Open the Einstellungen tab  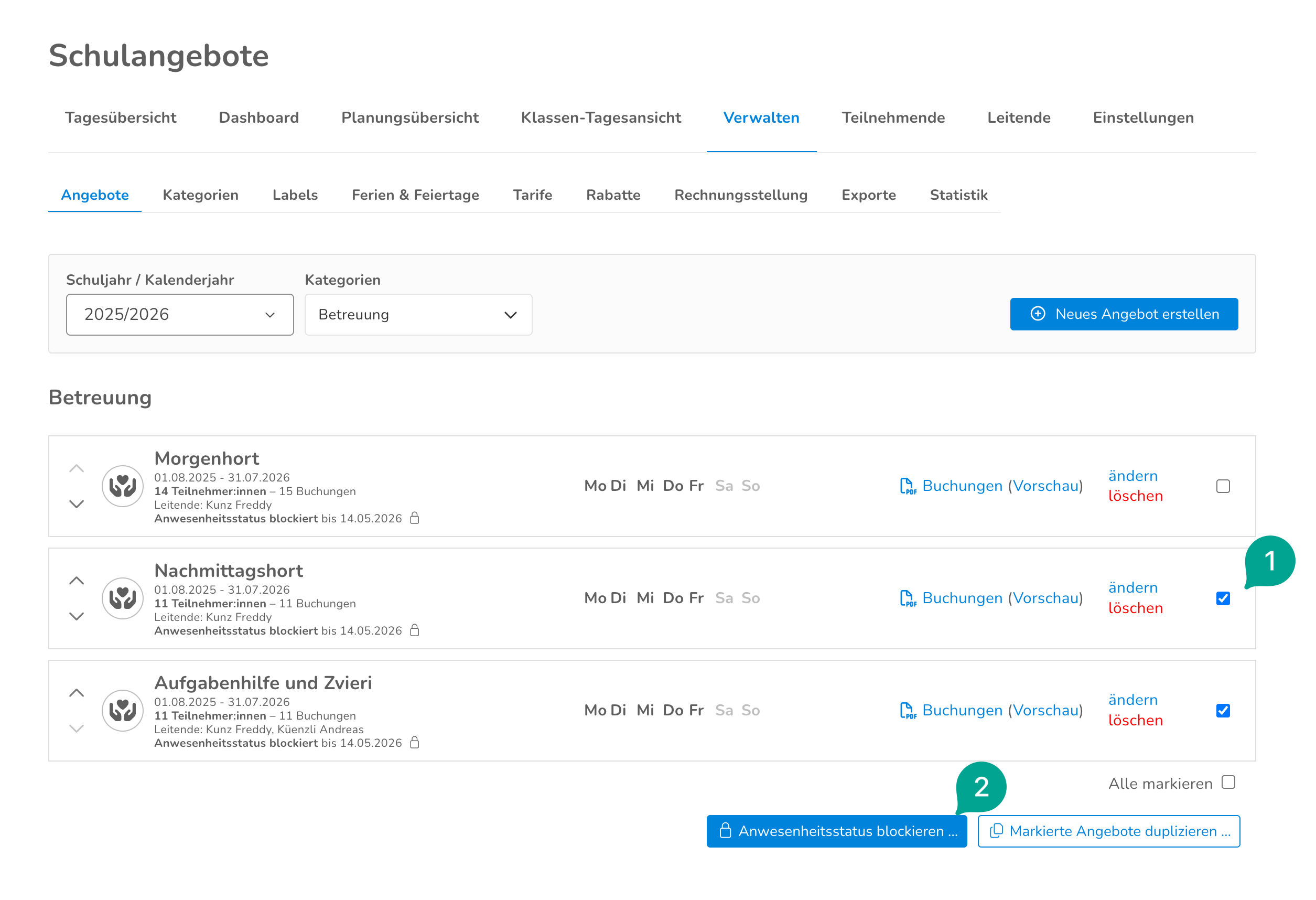click(1143, 117)
